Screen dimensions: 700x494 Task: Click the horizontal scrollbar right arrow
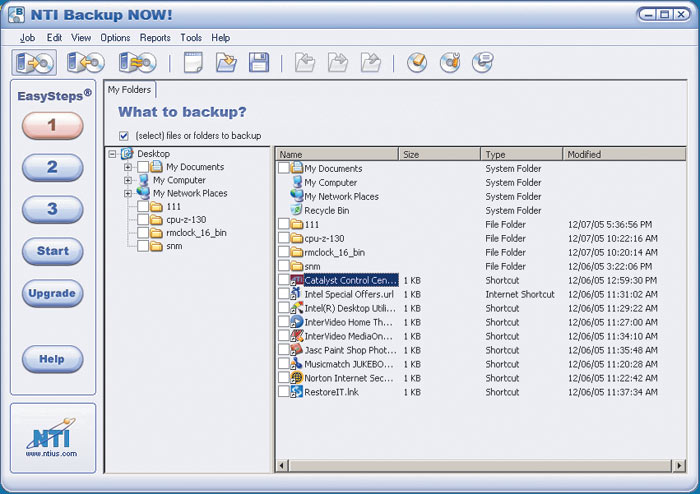pyautogui.click(x=679, y=465)
